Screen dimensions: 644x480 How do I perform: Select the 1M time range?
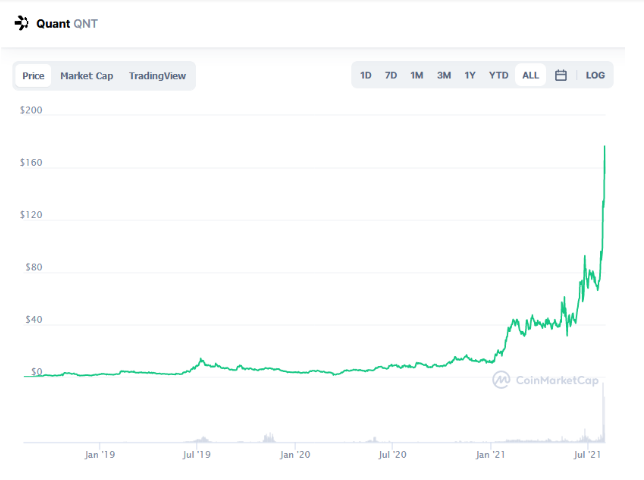(x=416, y=75)
